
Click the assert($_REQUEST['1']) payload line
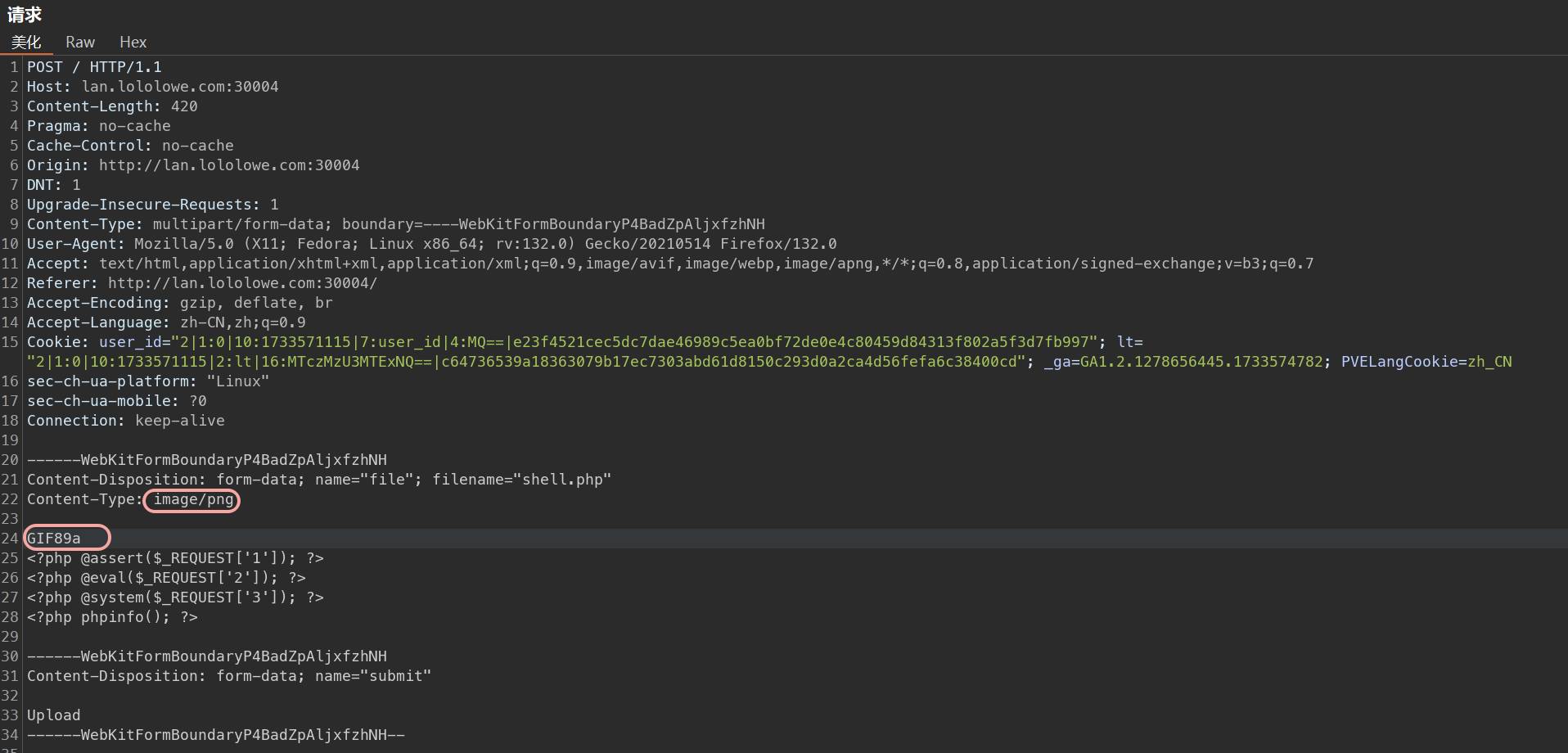174,558
